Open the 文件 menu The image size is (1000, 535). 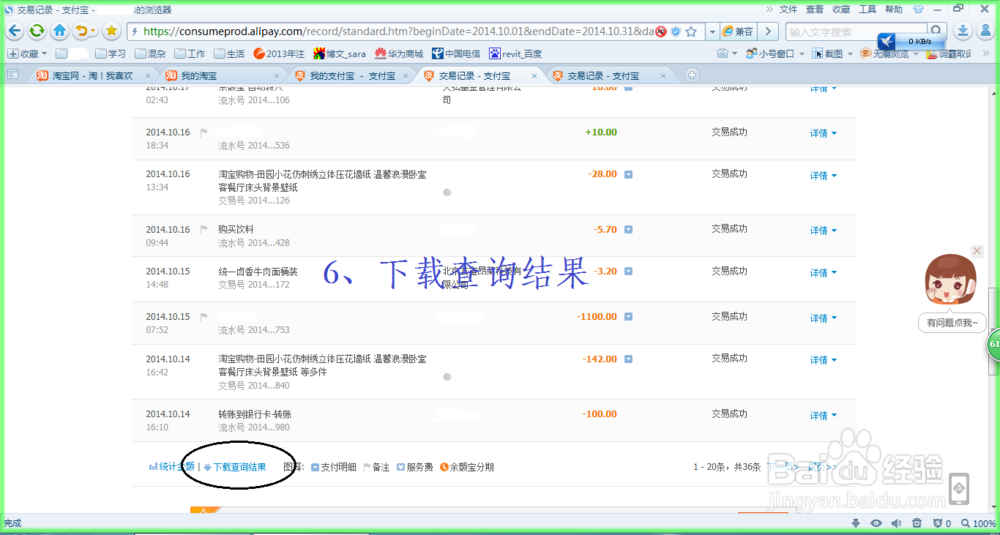point(789,9)
